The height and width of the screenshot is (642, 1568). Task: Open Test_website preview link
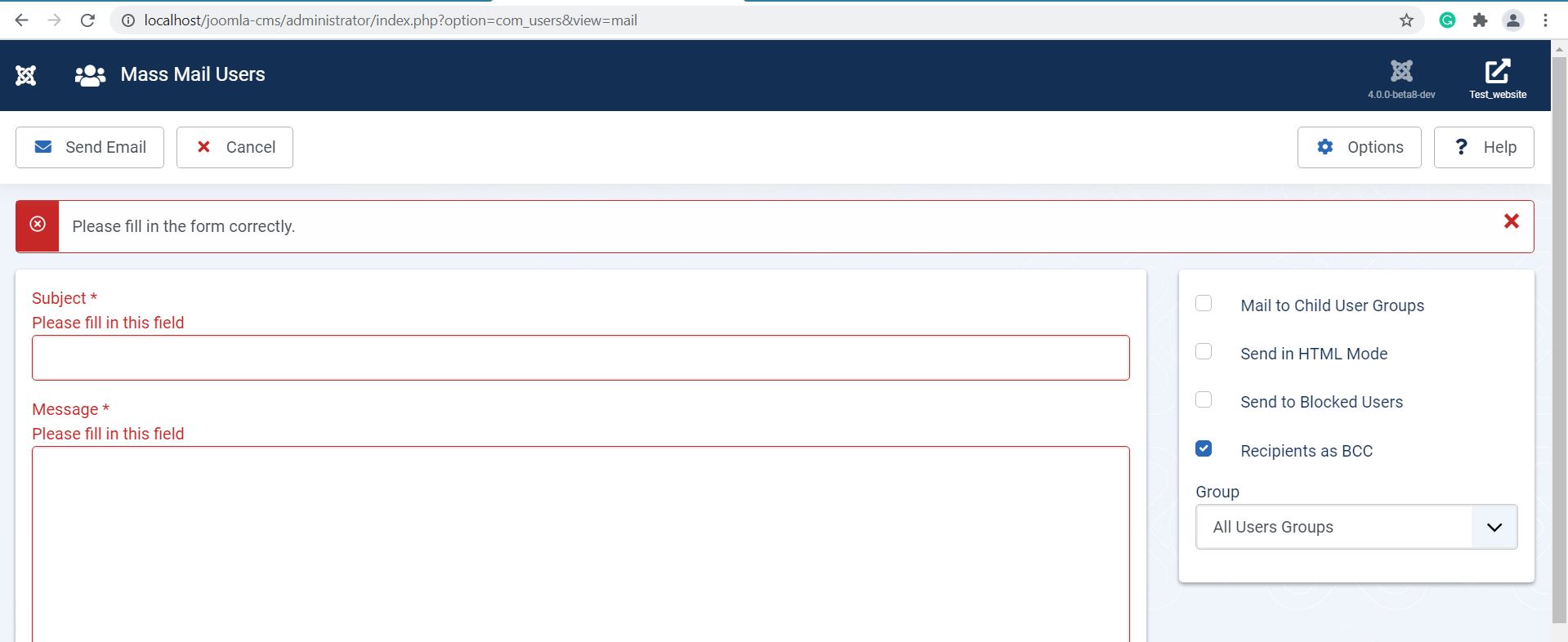coord(1498,79)
